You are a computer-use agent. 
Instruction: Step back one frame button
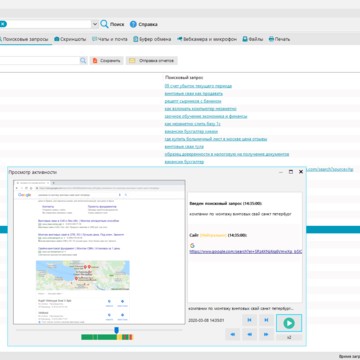(x=249, y=334)
